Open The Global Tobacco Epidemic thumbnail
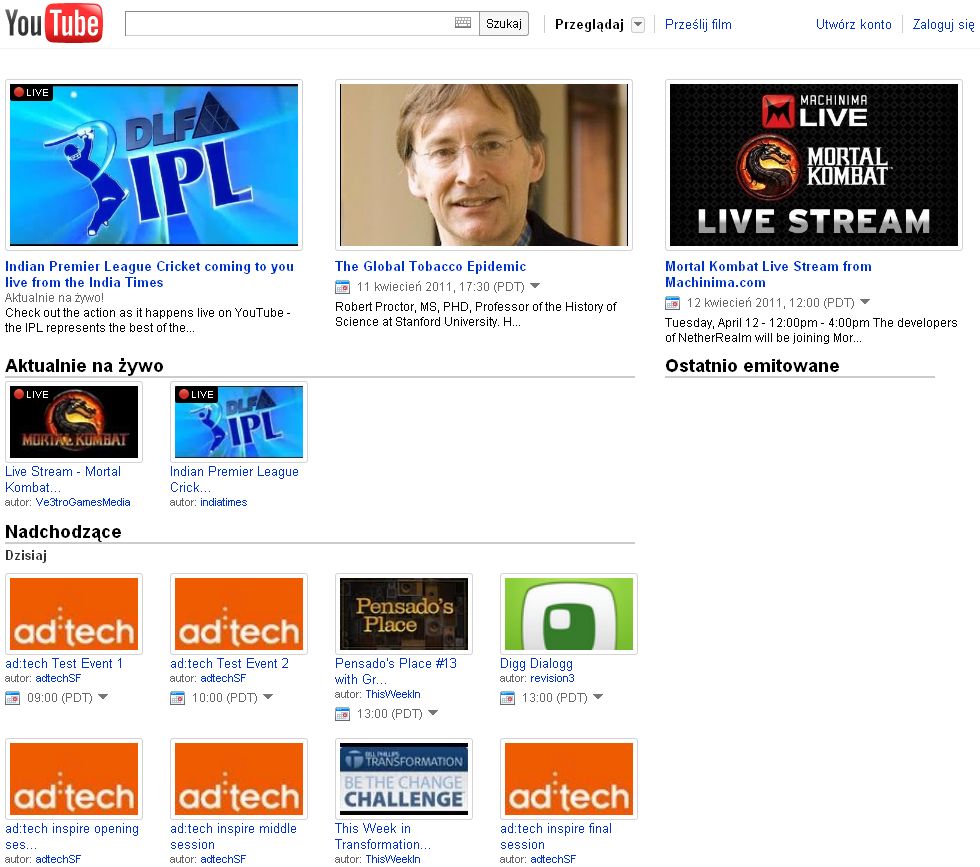 484,165
